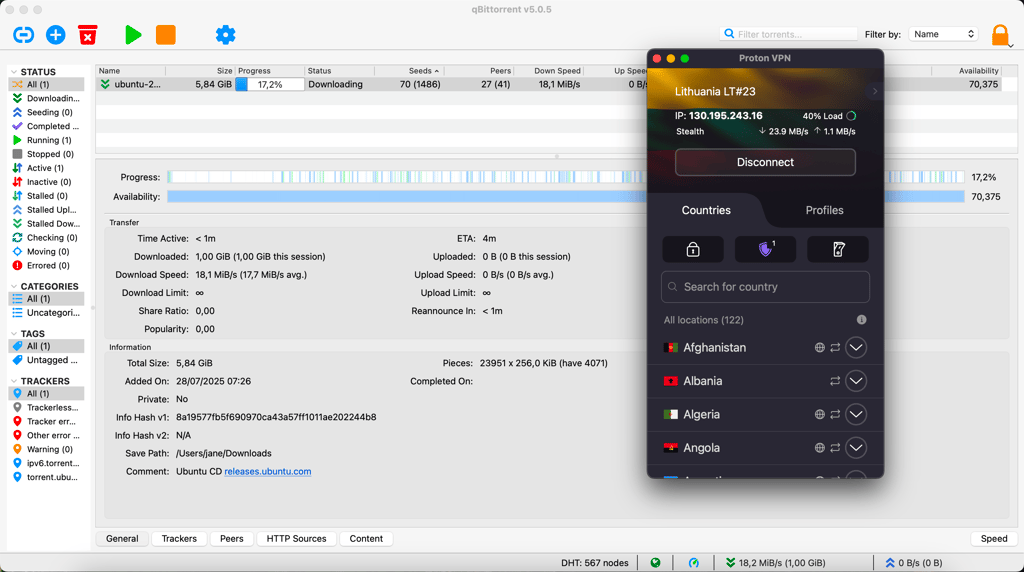The width and height of the screenshot is (1024, 572).
Task: Click the torrent 17,2% progress bar cell
Action: pos(270,84)
